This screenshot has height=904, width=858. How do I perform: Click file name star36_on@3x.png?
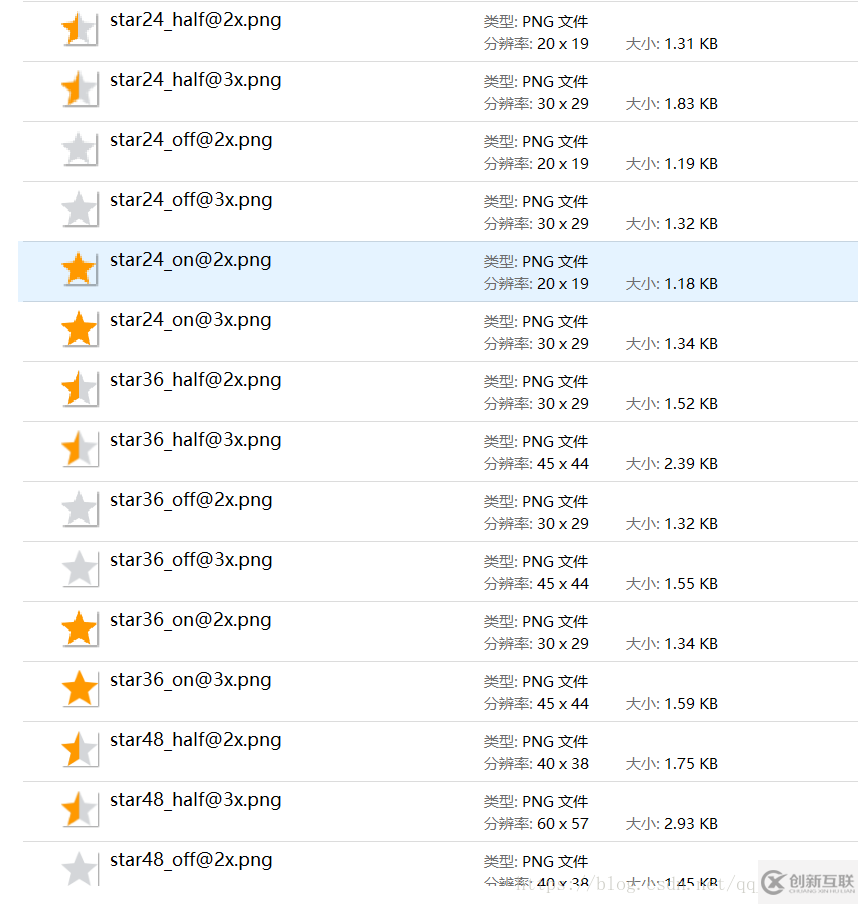pos(190,680)
